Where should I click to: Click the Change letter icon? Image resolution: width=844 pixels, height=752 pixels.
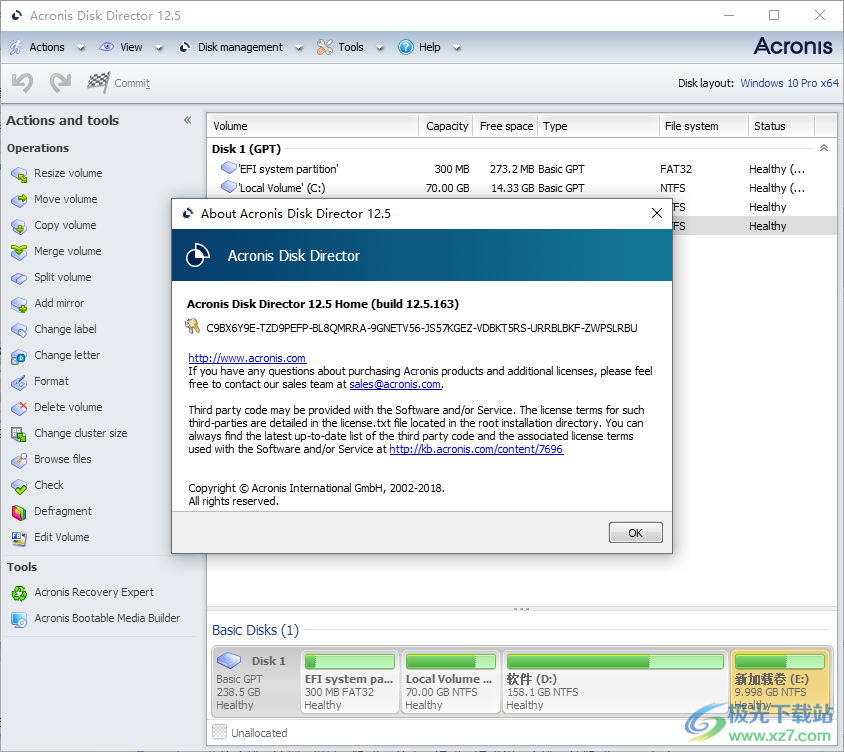19,356
